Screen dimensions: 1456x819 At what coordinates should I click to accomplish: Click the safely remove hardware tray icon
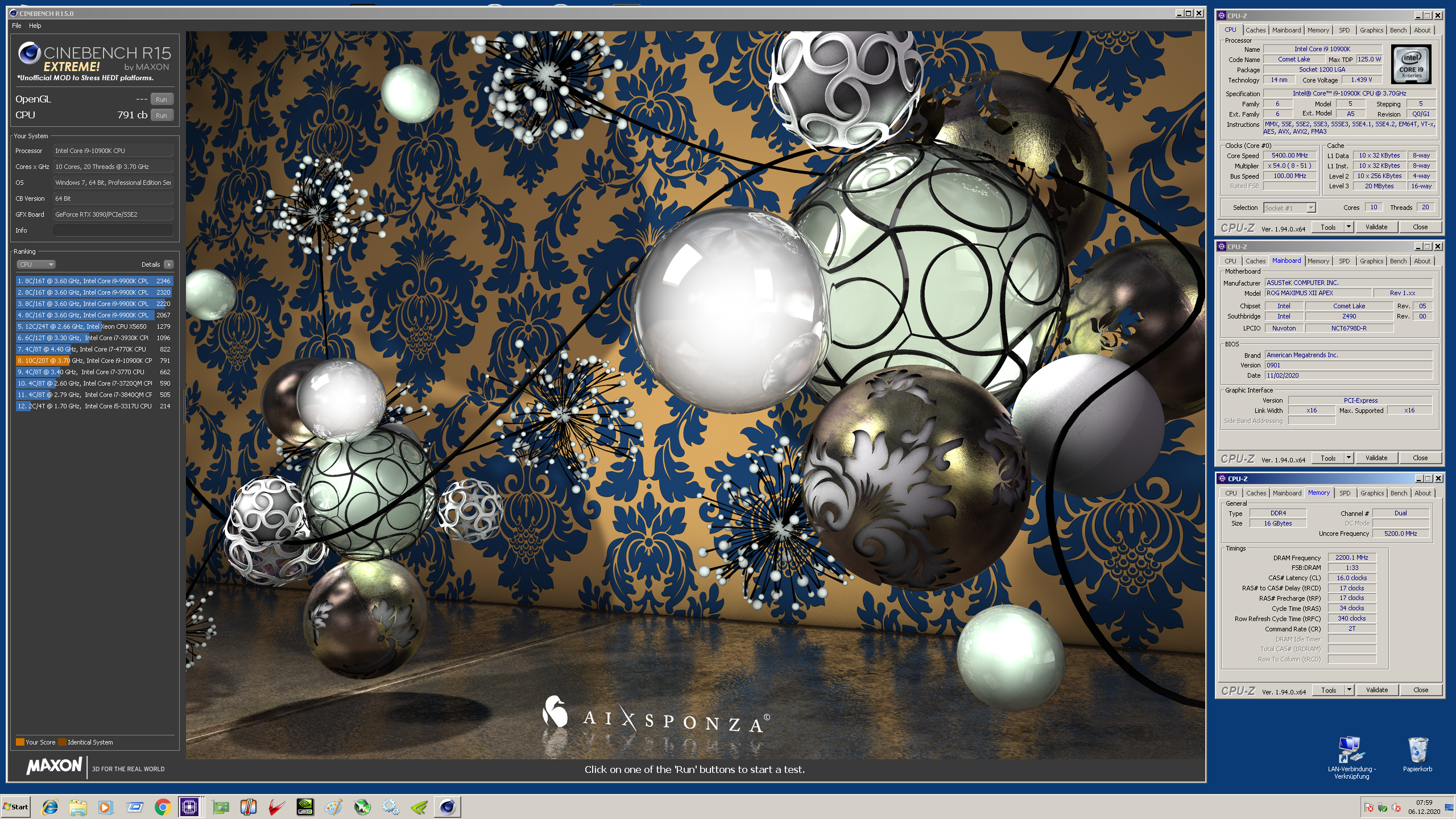pyautogui.click(x=1383, y=808)
